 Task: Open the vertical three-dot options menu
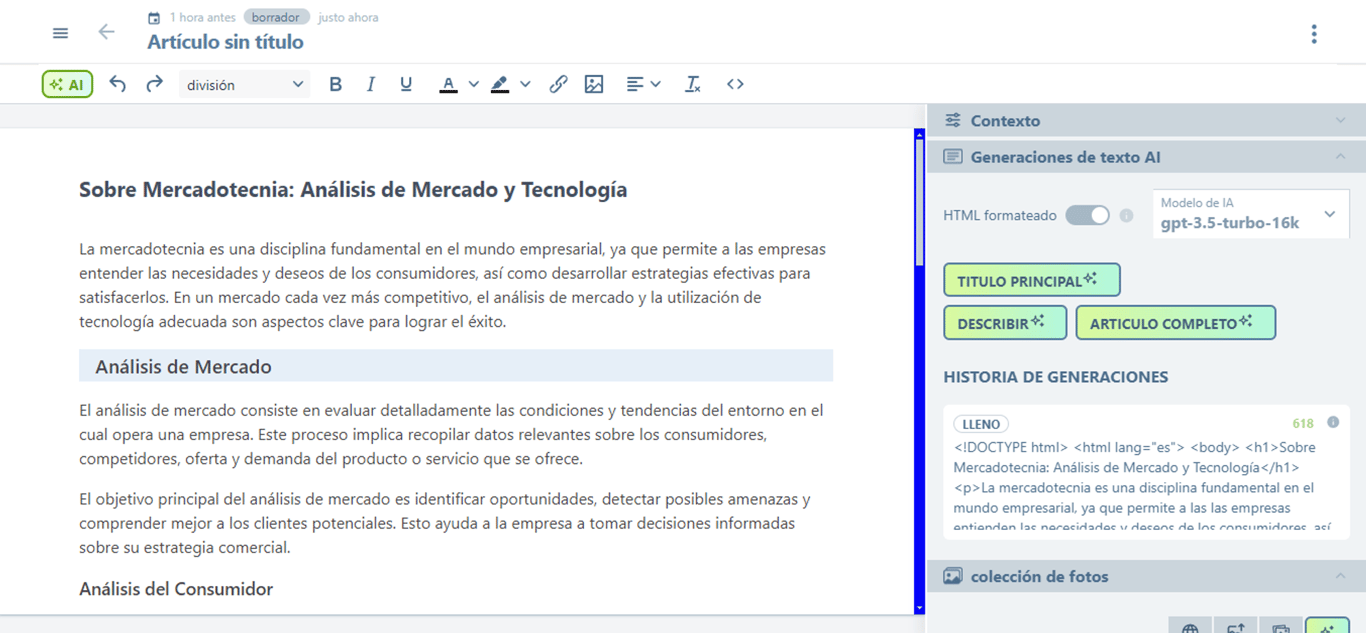pos(1314,34)
